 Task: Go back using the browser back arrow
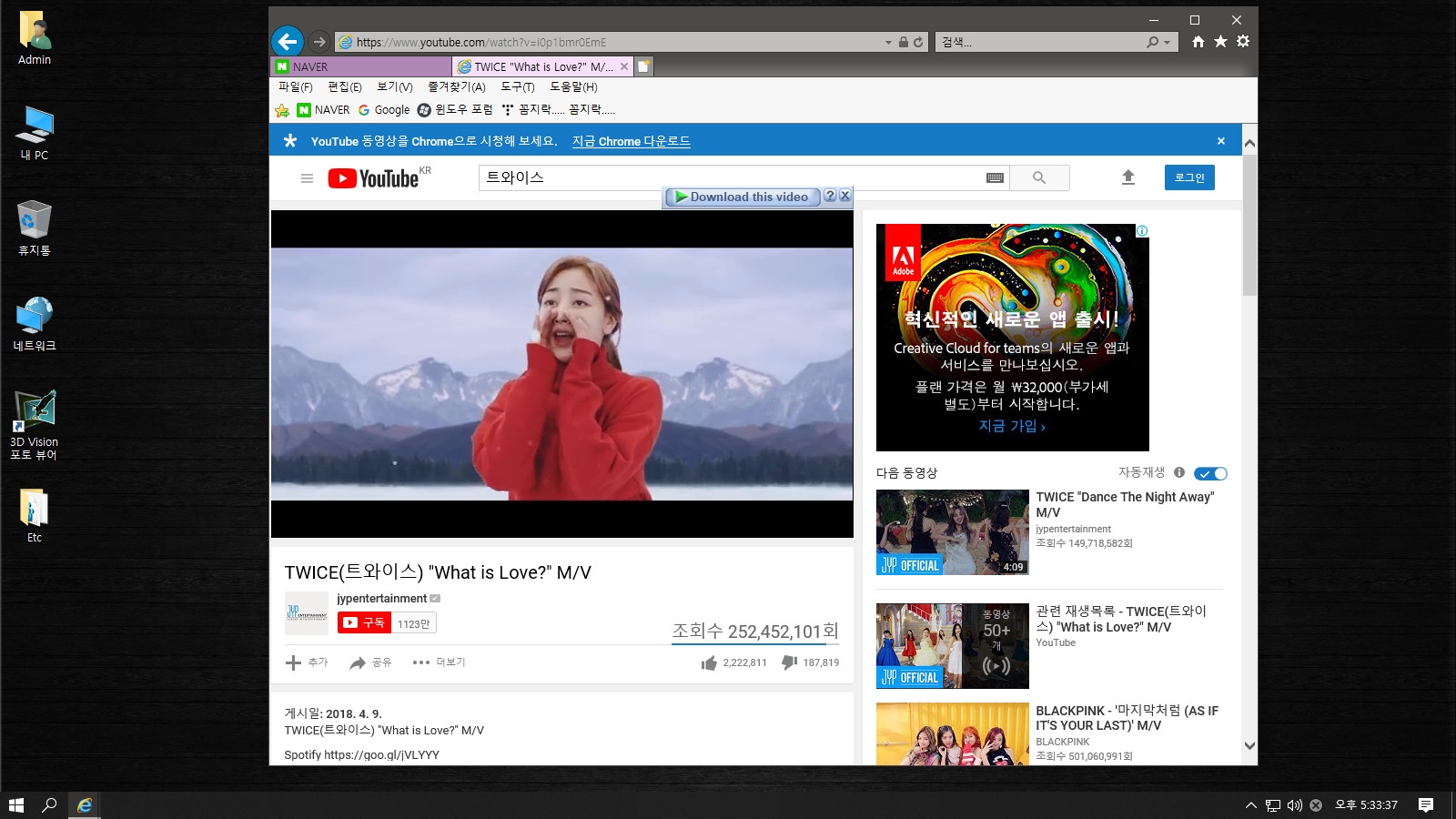coord(288,41)
